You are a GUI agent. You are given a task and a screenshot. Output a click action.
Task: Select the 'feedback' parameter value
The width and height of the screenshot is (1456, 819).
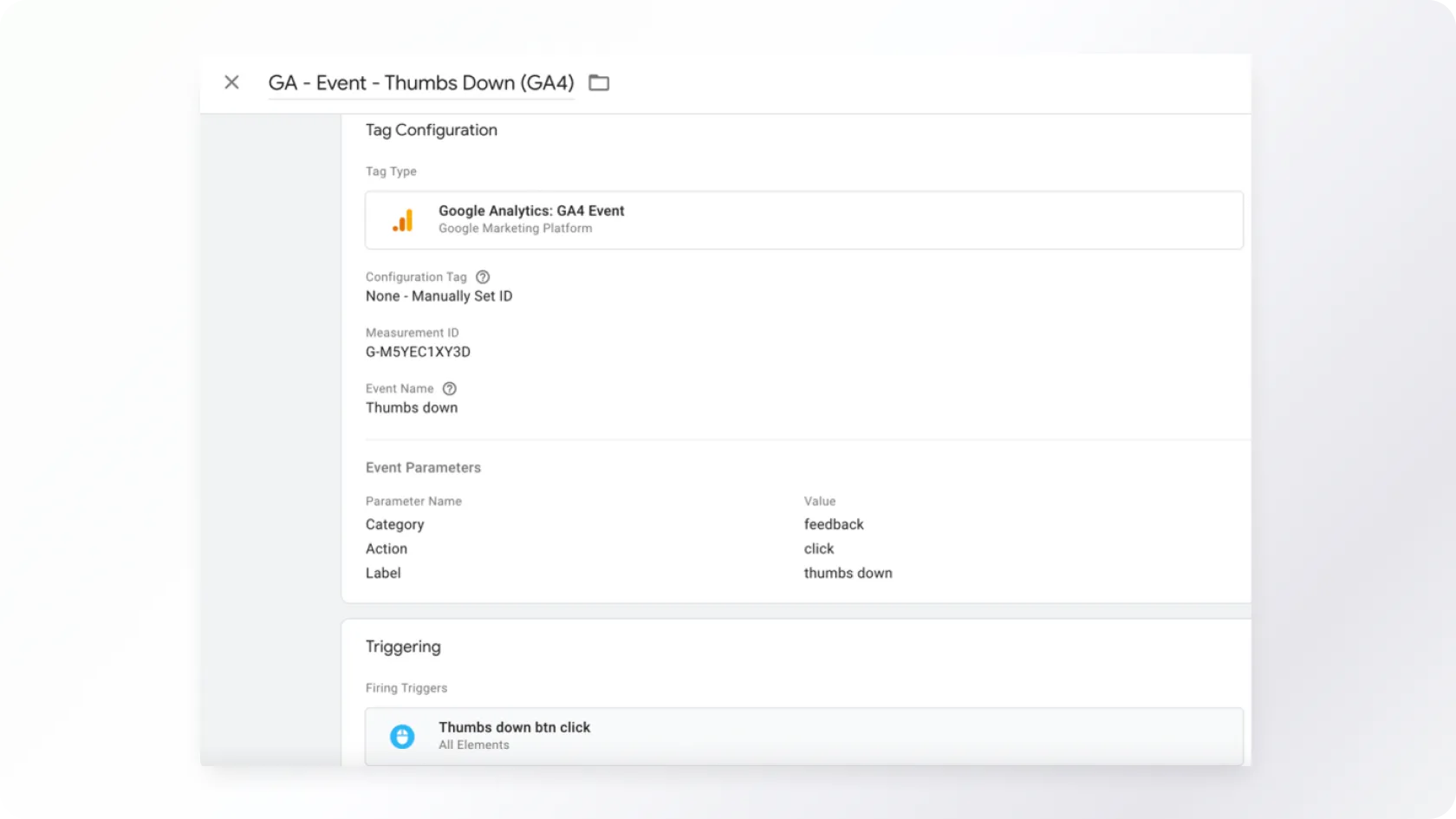pos(833,524)
